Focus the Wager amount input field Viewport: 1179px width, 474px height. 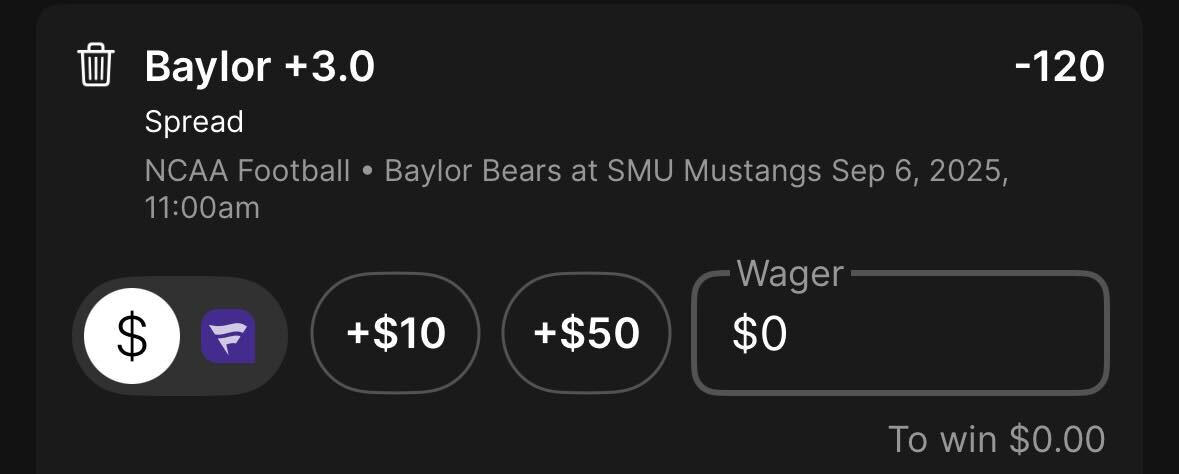click(x=900, y=333)
